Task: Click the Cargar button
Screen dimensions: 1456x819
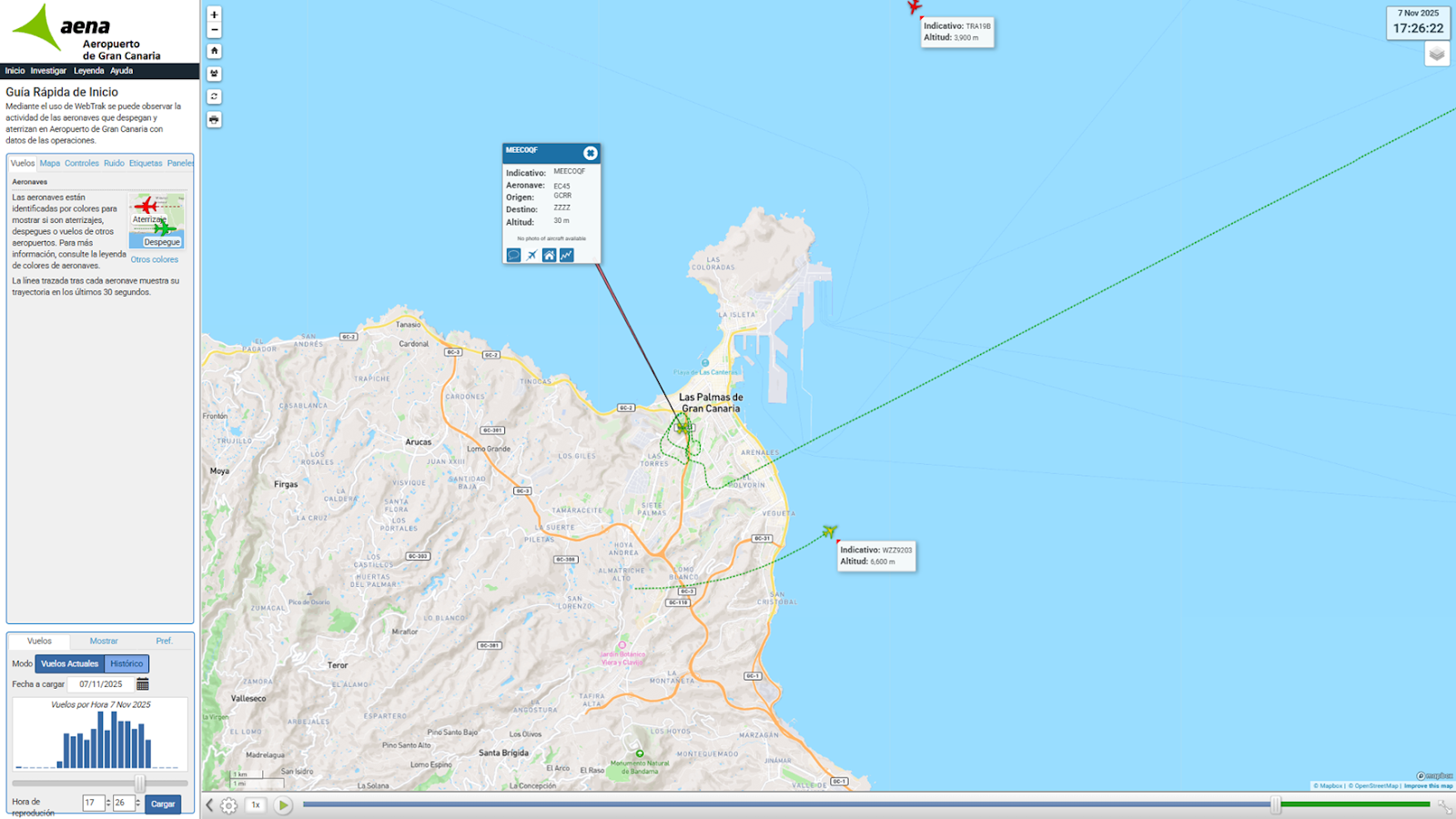Action: pyautogui.click(x=163, y=804)
